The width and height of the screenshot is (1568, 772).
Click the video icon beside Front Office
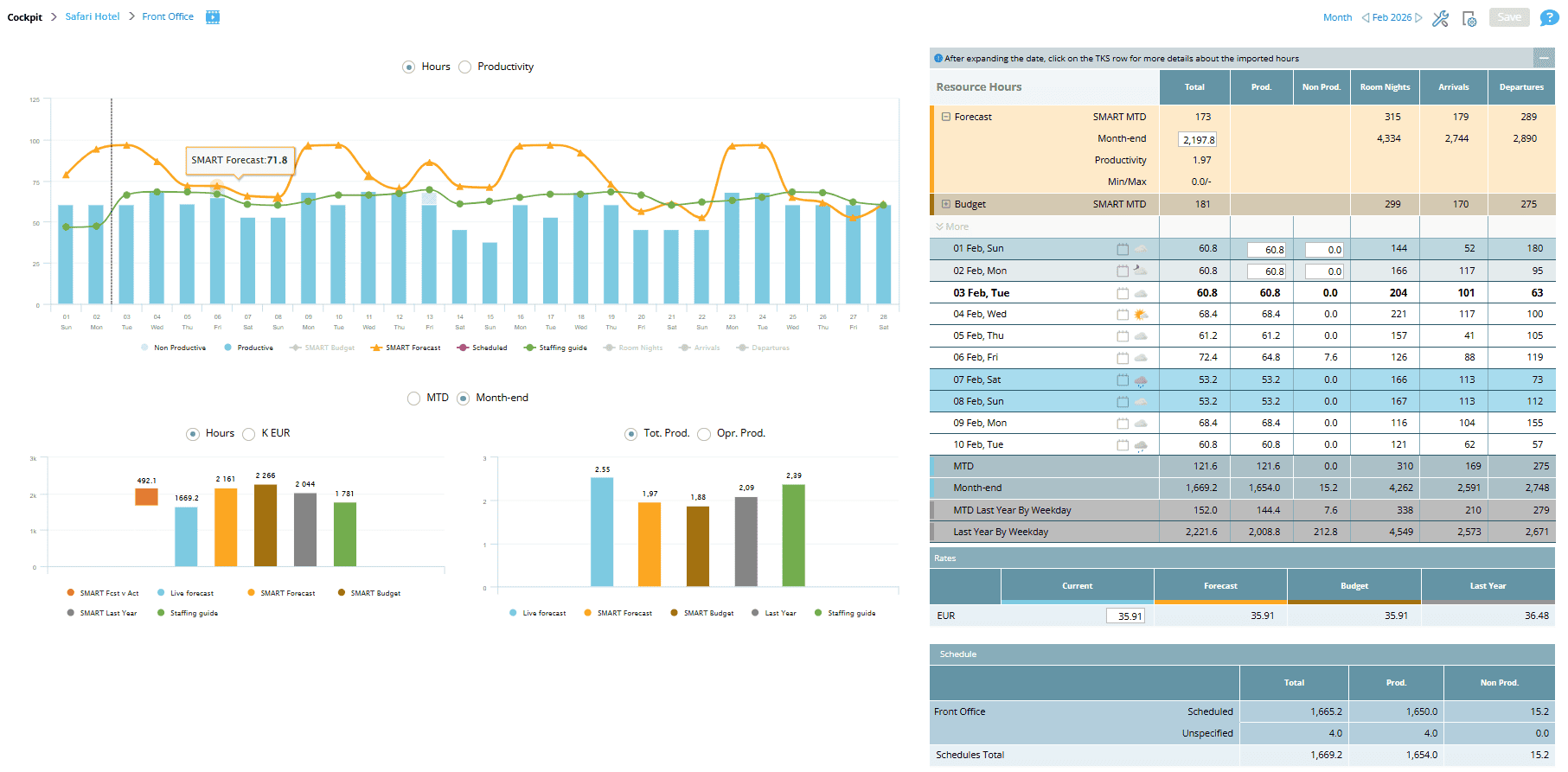[x=213, y=17]
